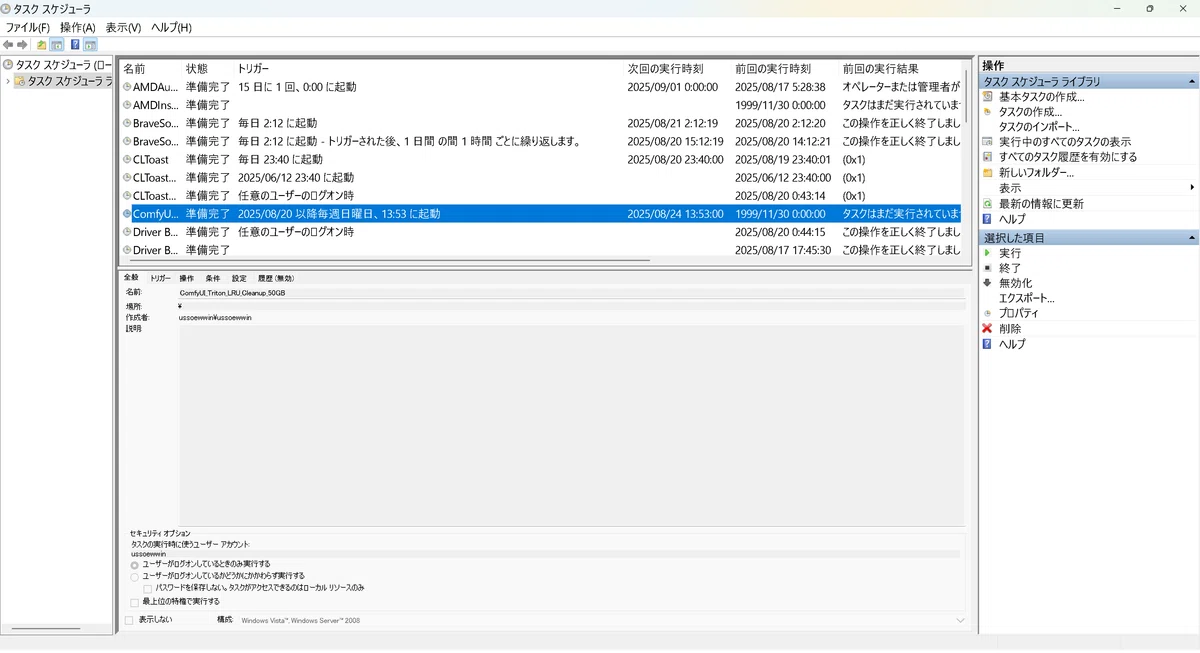
Task: Click the Back arrow toolbar icon
Action: pyautogui.click(x=8, y=45)
